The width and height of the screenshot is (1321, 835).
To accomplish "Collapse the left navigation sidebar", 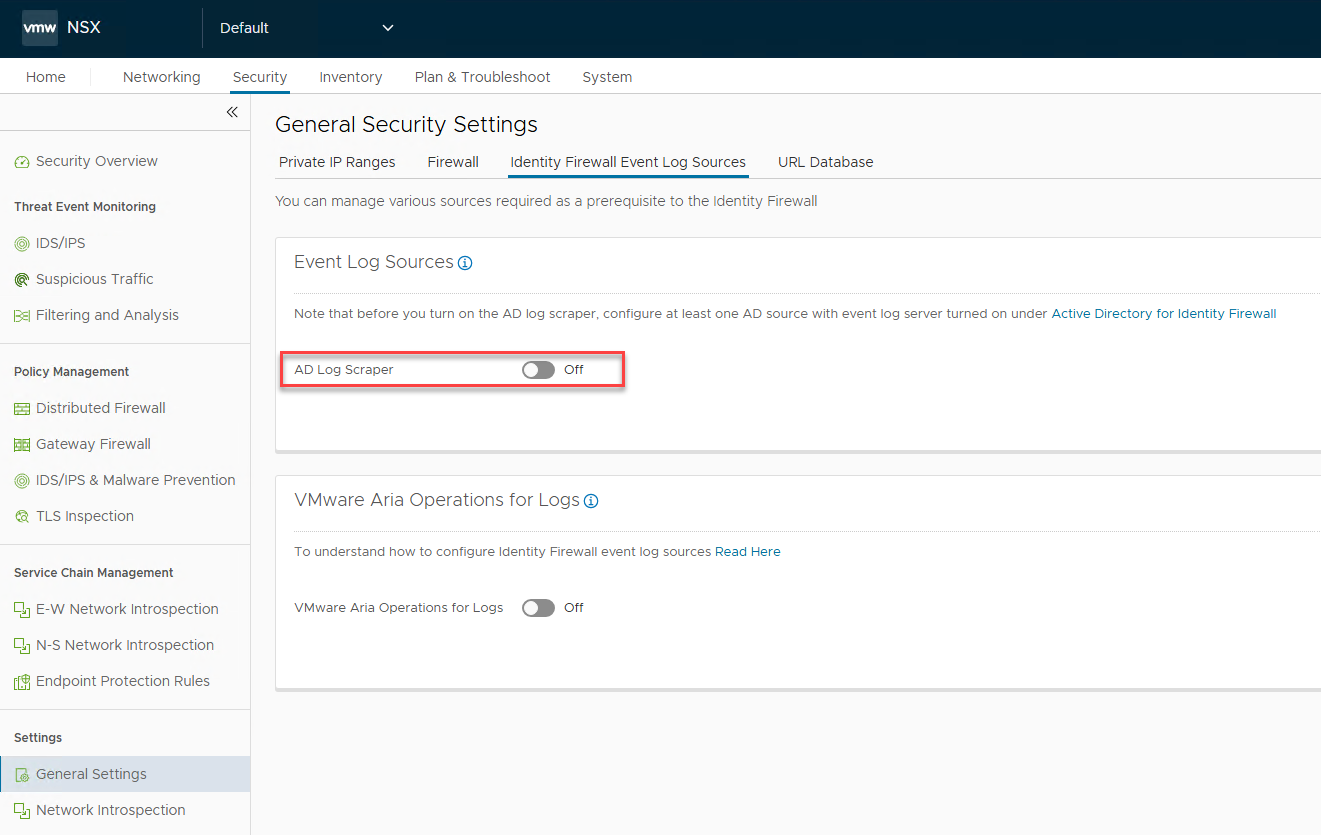I will tap(232, 112).
